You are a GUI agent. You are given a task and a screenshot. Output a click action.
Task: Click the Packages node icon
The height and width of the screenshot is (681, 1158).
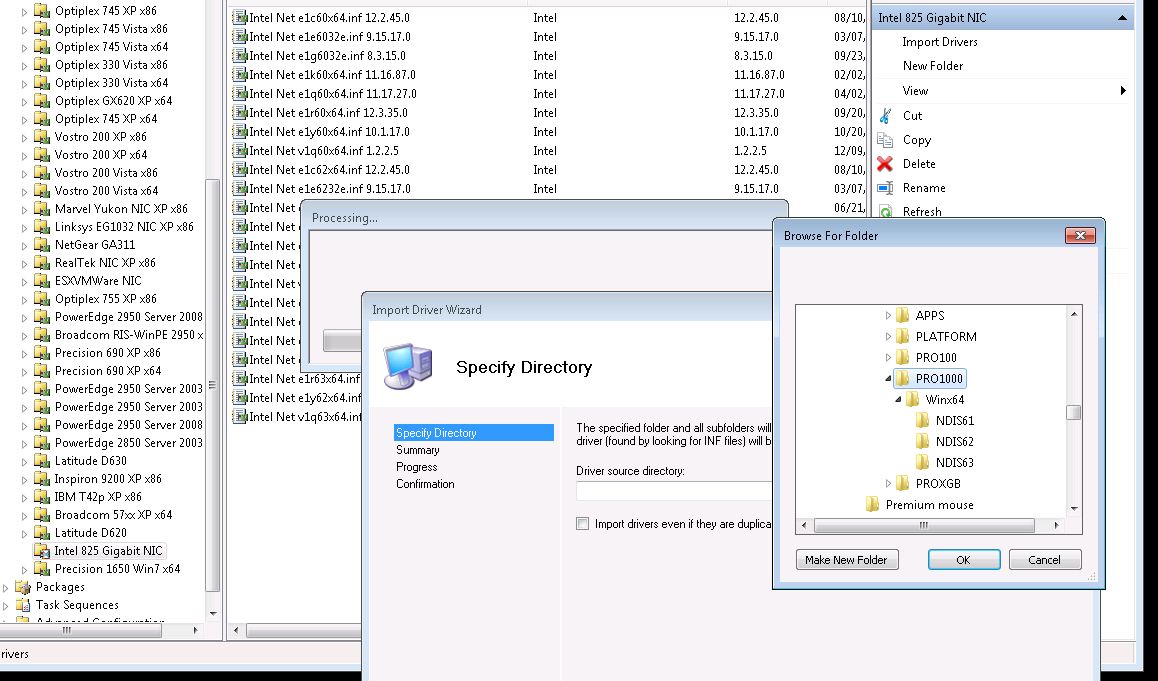24,586
